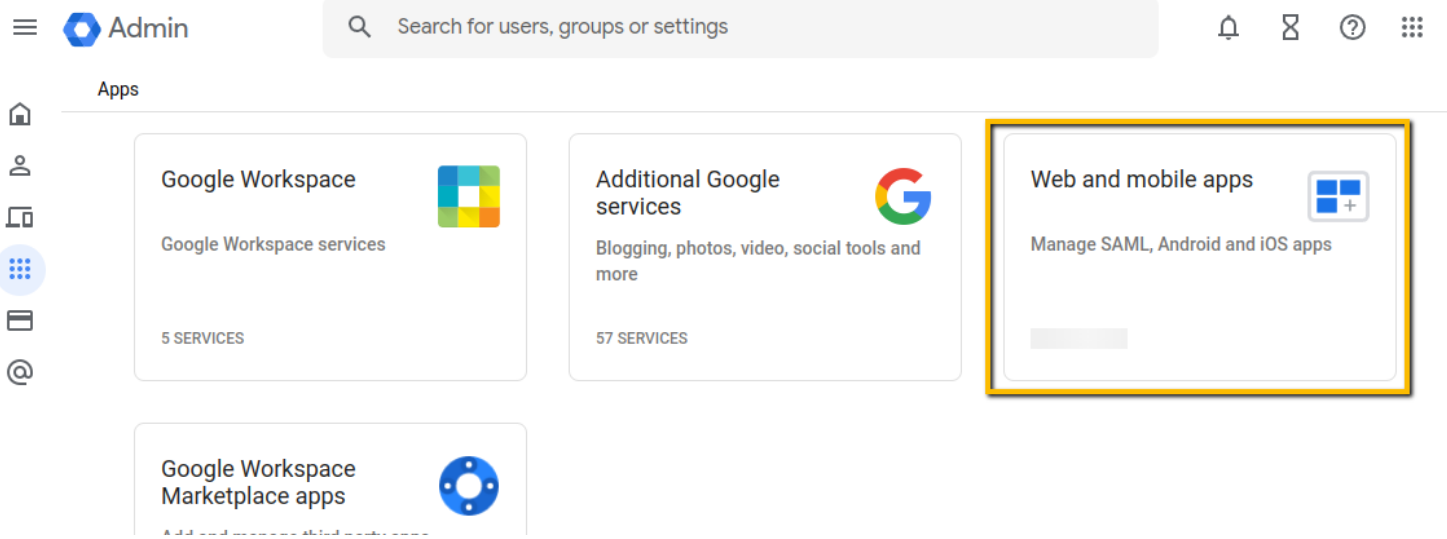Open Billing card icon in sidebar
The image size is (1447, 539).
click(20, 321)
